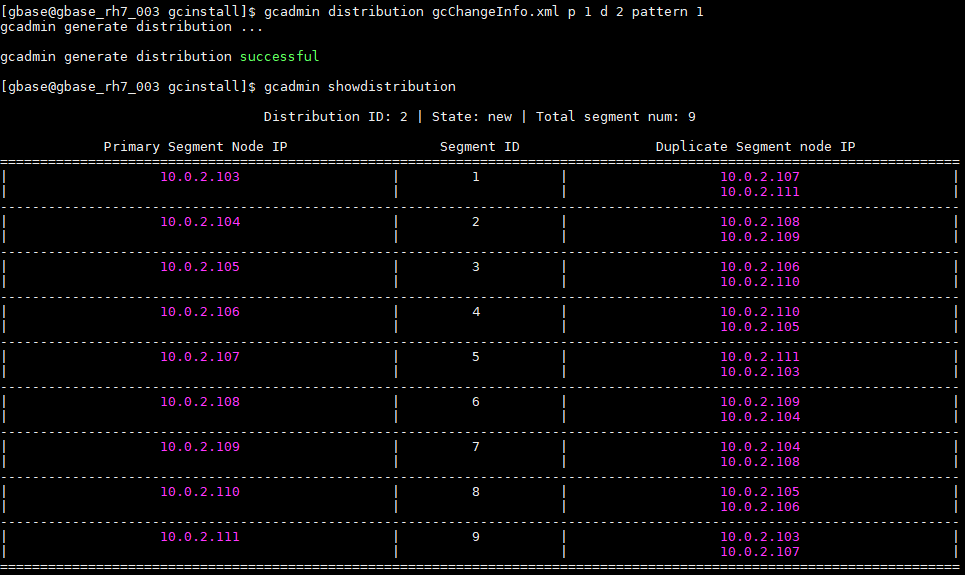The image size is (965, 575).
Task: Click duplicate IP 10.0.2.110 for segment 4
Action: [x=760, y=312]
